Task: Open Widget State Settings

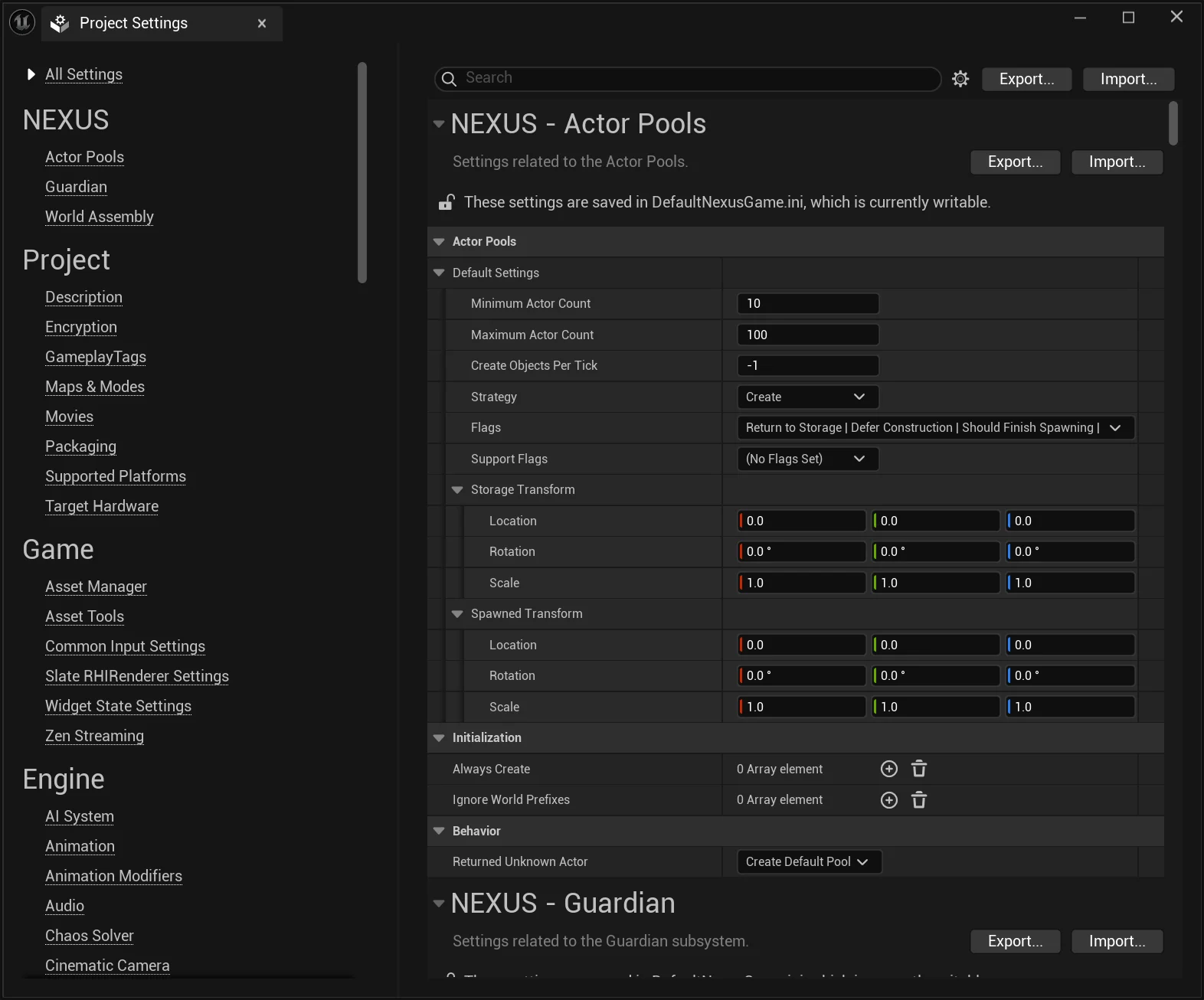Action: tap(118, 706)
